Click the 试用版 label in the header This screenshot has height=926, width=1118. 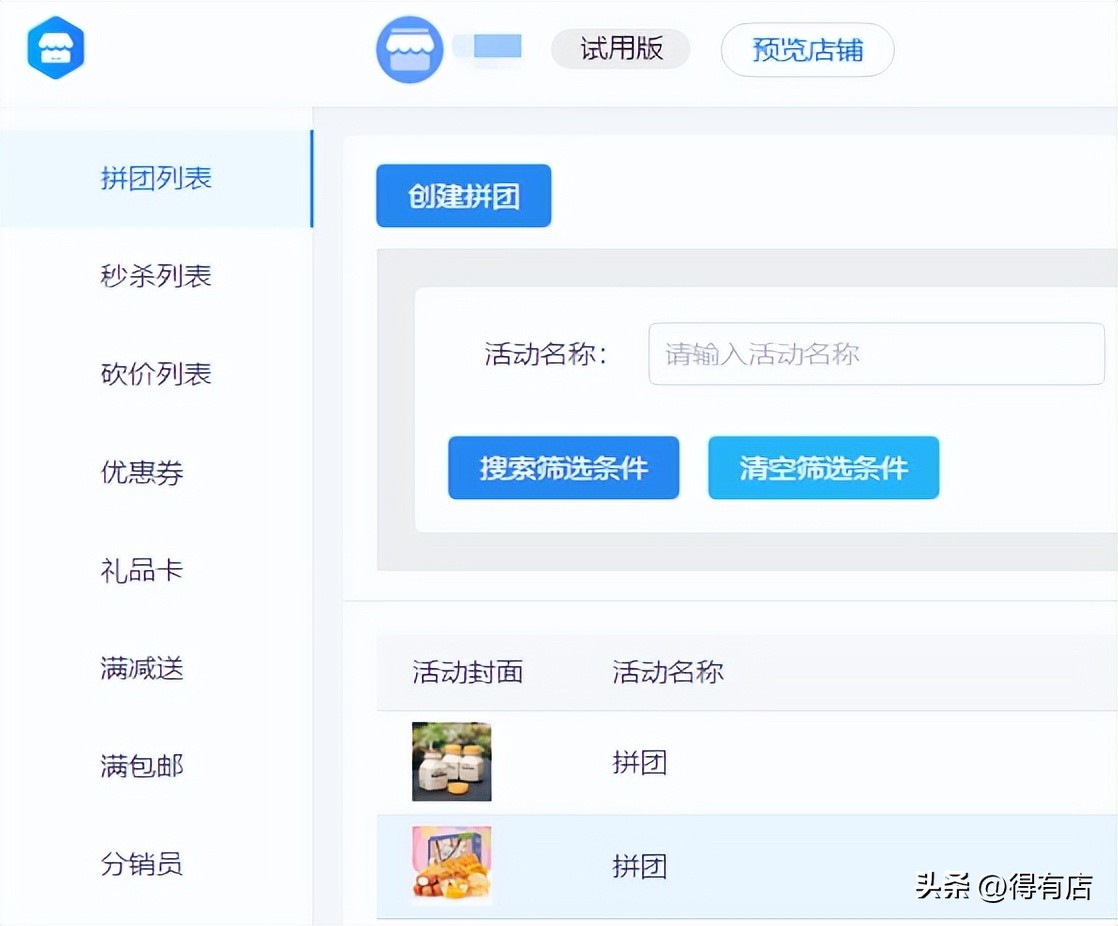pos(619,47)
